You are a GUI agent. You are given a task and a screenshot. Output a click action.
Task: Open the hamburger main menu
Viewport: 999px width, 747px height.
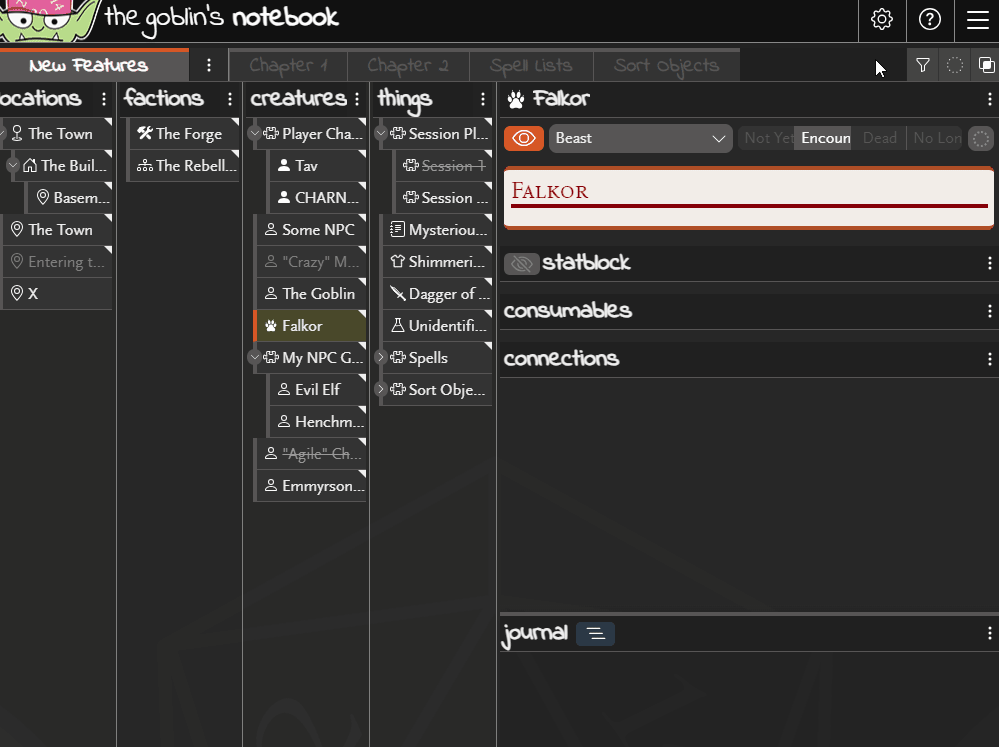[x=977, y=20]
